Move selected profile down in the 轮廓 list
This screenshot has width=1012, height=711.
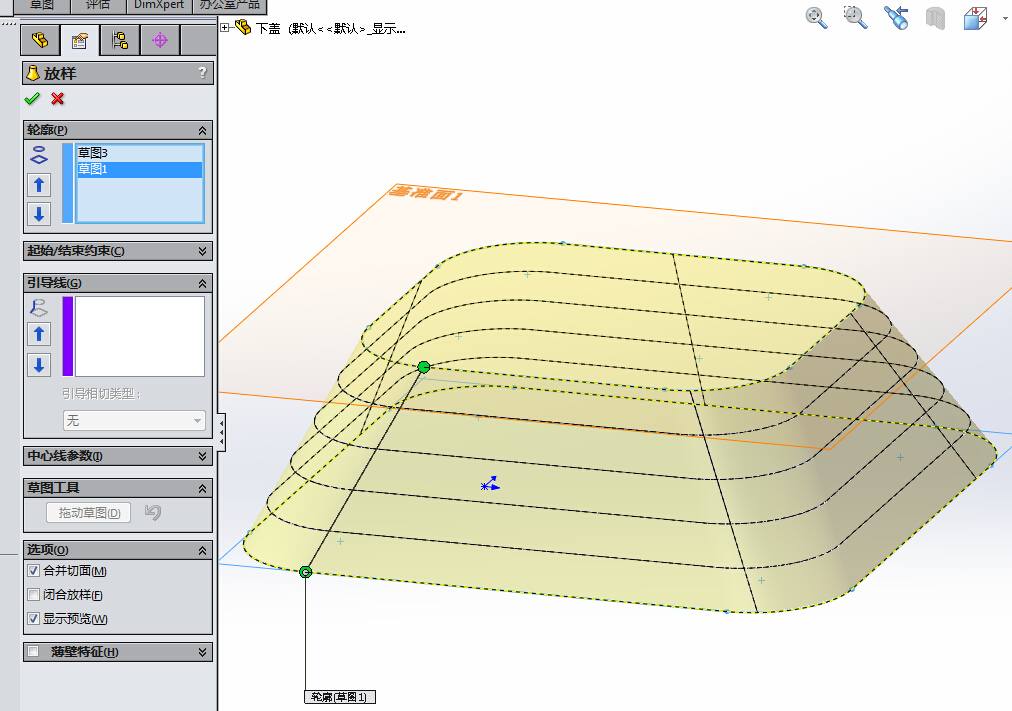(x=39, y=214)
